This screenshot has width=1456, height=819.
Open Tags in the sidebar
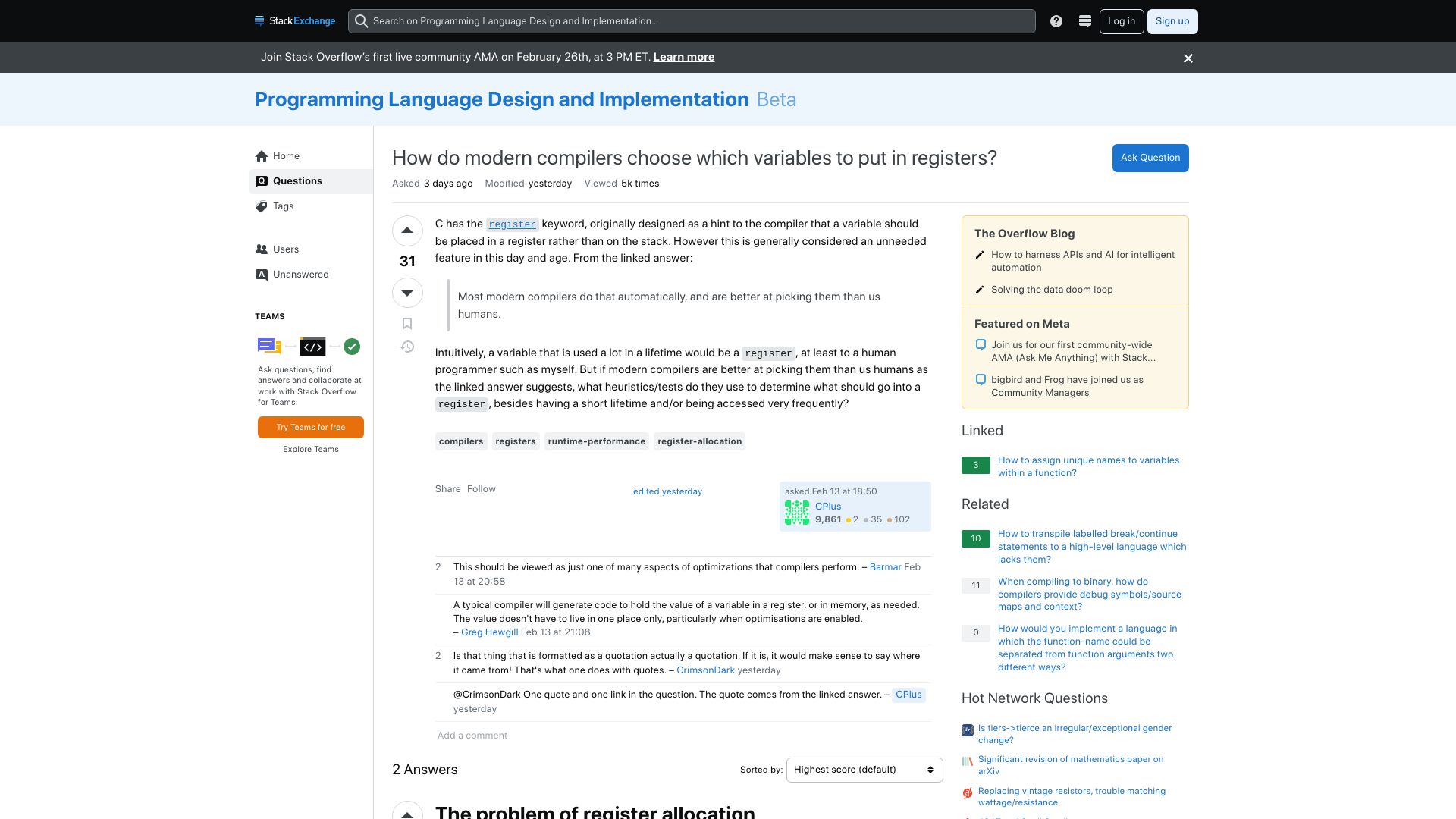point(311,206)
